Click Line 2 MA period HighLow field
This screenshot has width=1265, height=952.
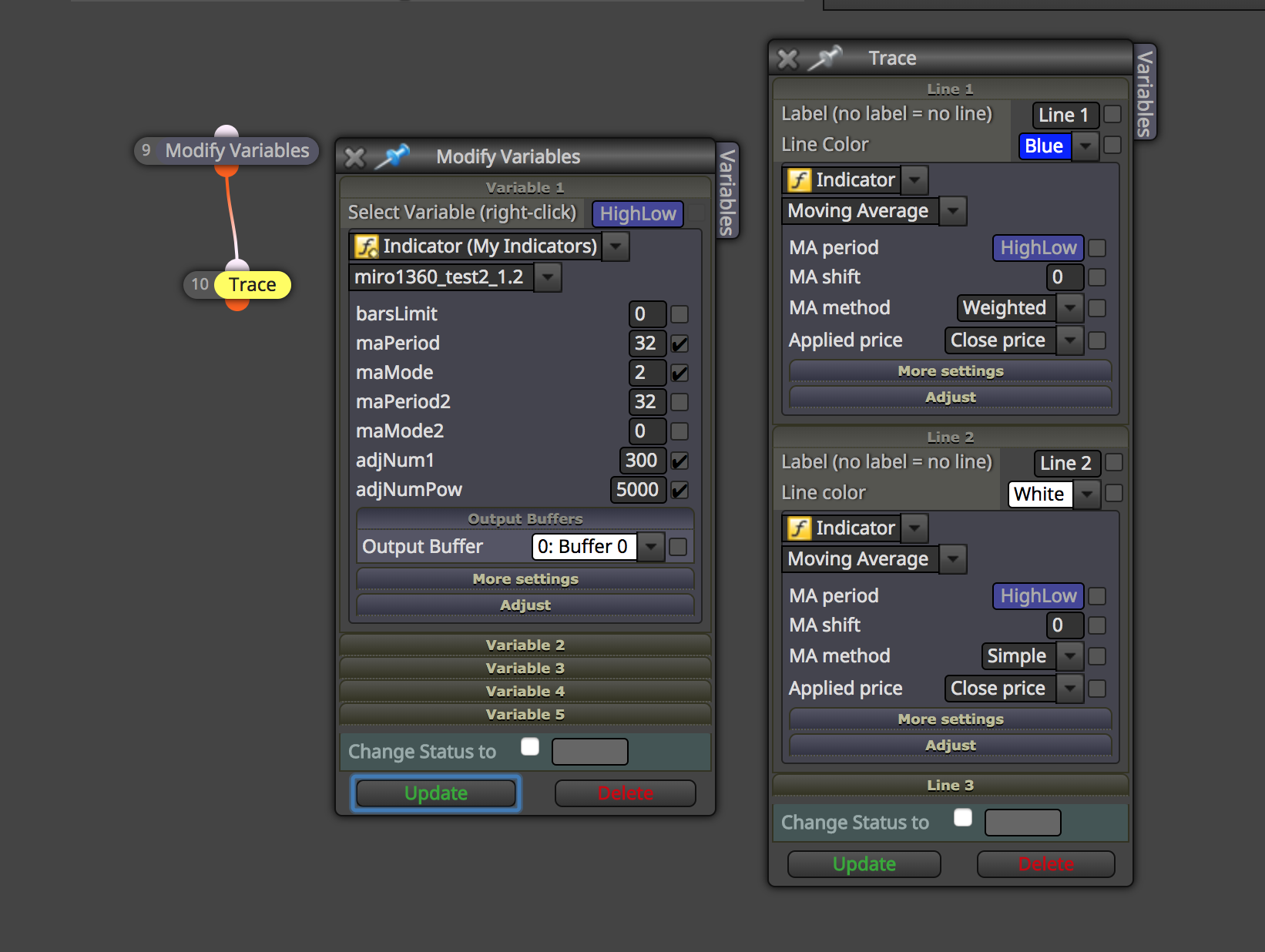(x=1039, y=596)
